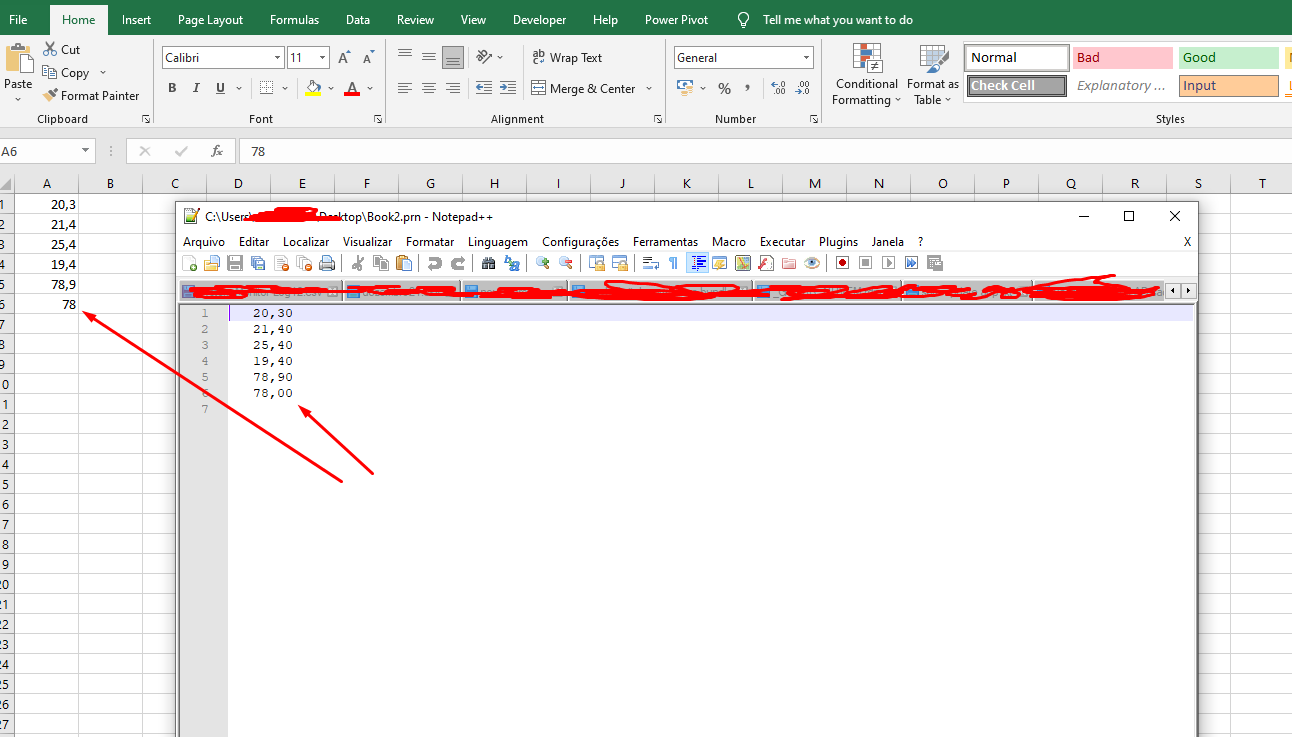Open the font size dropdown in Excel
Image resolution: width=1292 pixels, height=737 pixels.
[x=324, y=57]
